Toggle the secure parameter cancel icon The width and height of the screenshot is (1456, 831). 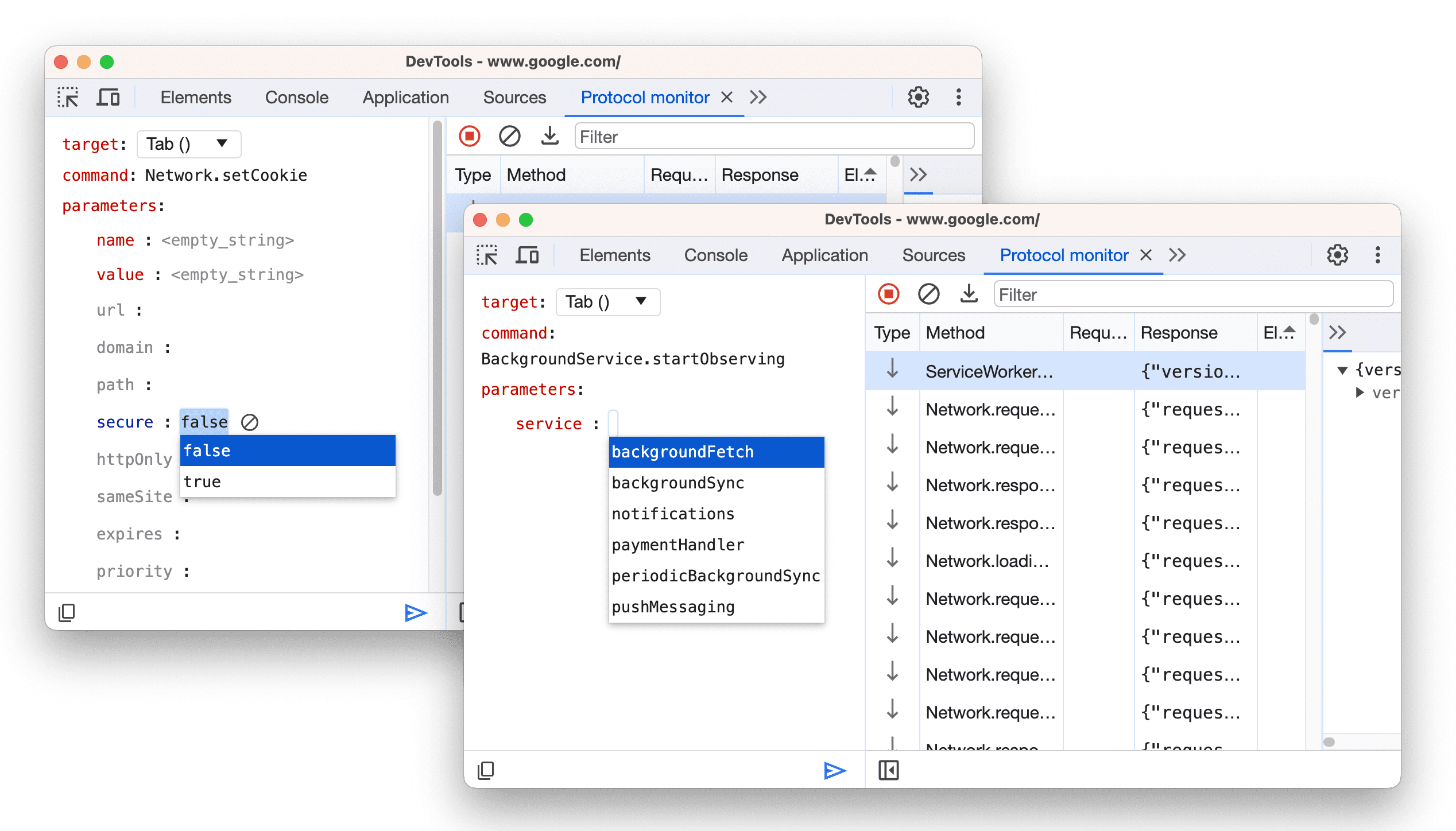click(x=249, y=421)
